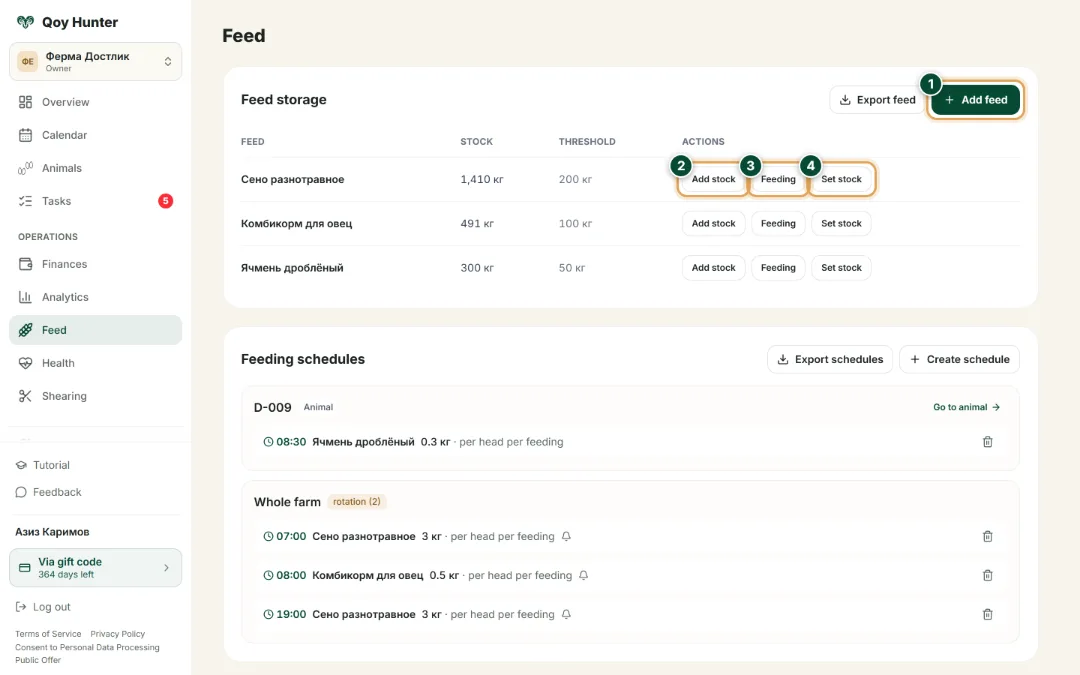Set stock for Комбикорм для овец

point(841,223)
